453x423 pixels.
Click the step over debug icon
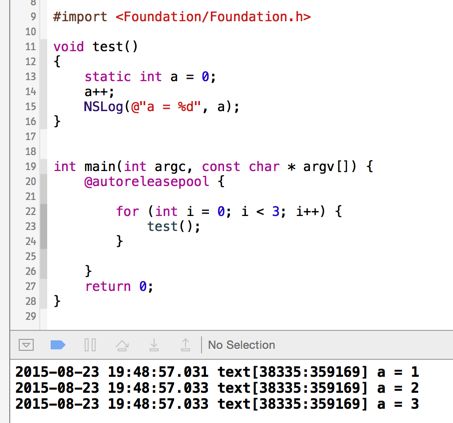click(122, 345)
